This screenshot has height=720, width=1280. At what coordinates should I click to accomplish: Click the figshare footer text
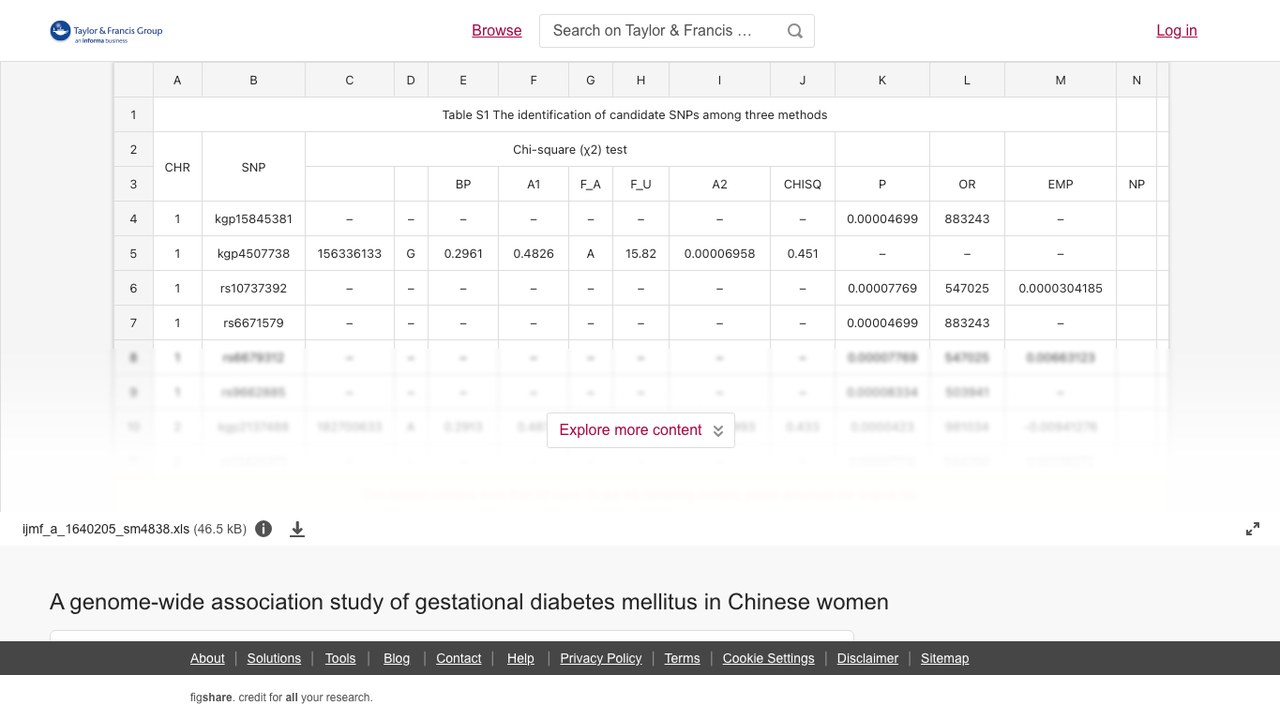[x=281, y=697]
